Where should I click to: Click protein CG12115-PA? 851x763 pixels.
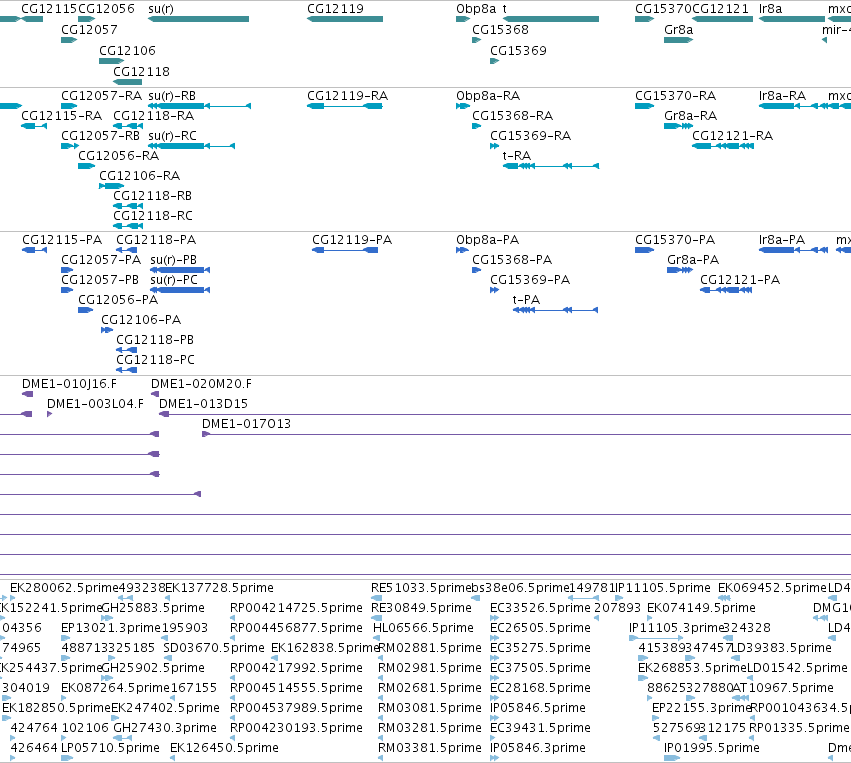(x=62, y=240)
